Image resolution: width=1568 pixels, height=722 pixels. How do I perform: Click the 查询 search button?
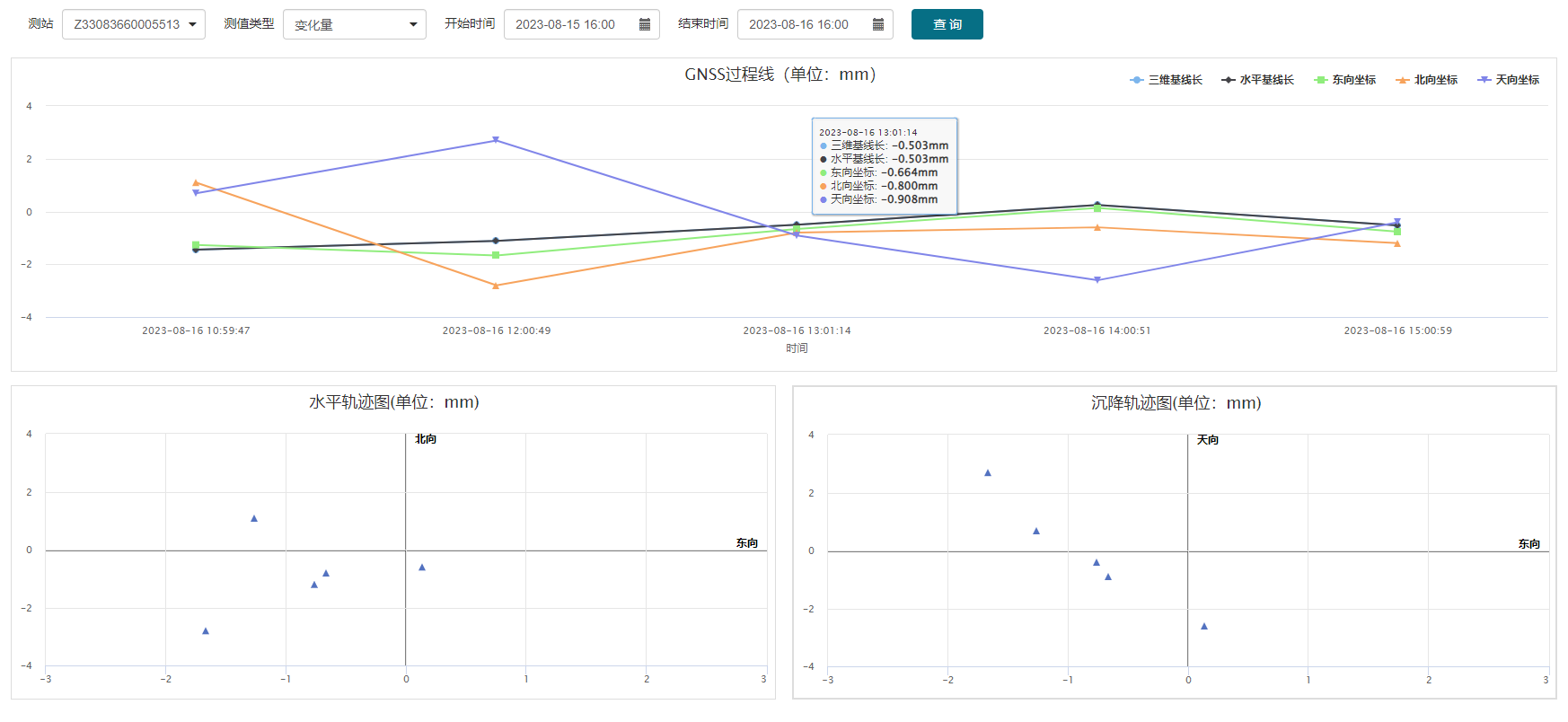click(947, 24)
